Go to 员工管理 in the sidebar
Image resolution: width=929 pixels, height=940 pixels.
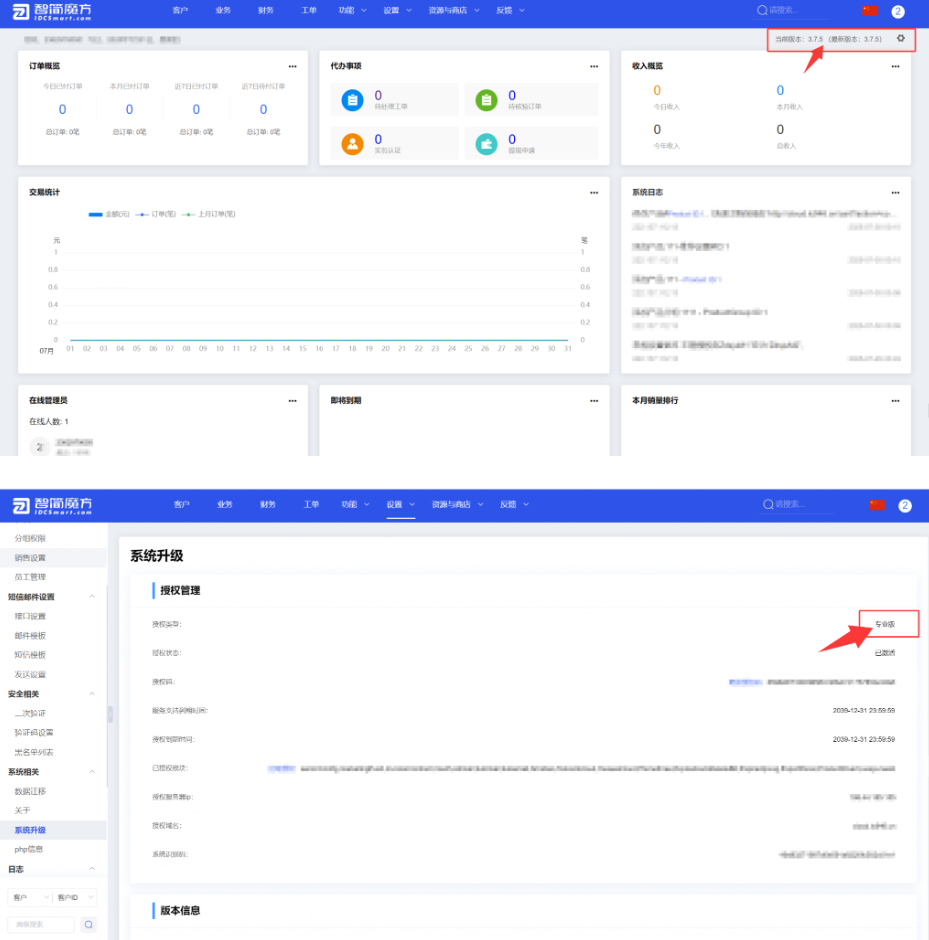[30, 577]
